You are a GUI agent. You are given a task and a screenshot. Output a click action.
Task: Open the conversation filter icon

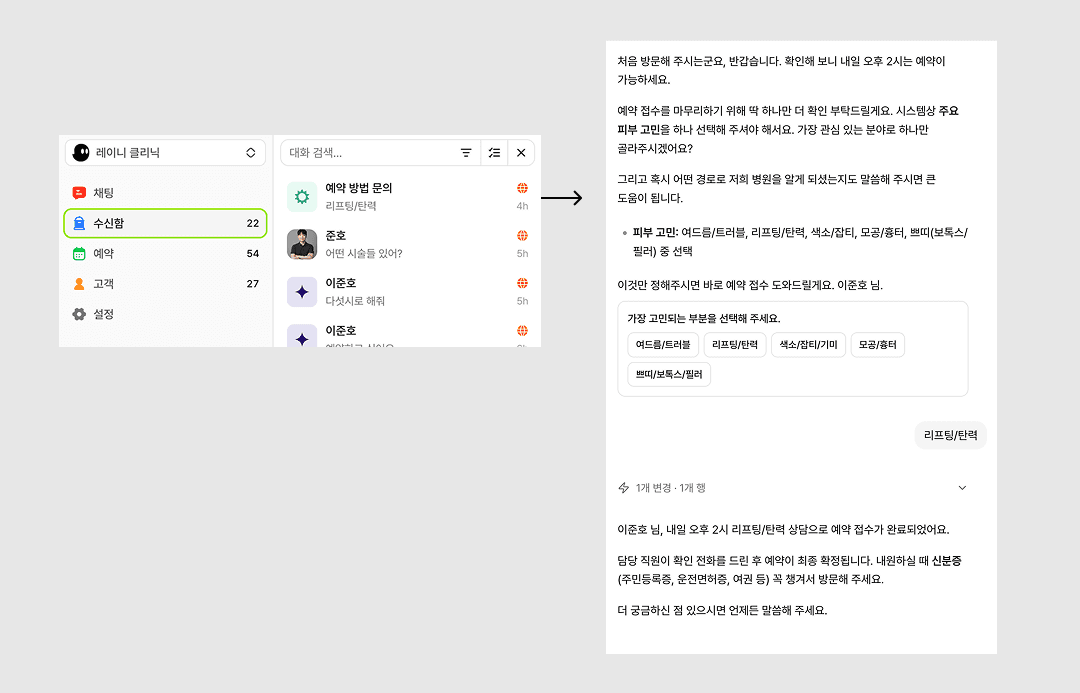(466, 153)
